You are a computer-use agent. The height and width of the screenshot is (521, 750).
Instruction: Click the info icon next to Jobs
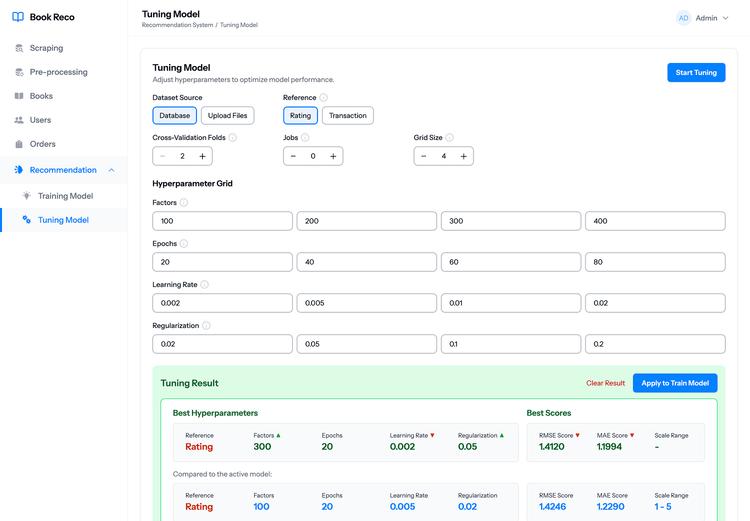coord(305,137)
